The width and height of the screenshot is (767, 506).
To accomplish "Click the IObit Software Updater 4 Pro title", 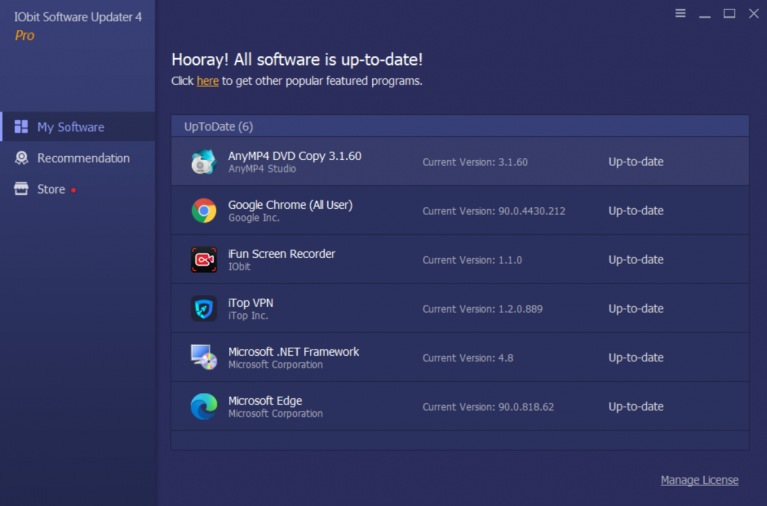I will (78, 25).
